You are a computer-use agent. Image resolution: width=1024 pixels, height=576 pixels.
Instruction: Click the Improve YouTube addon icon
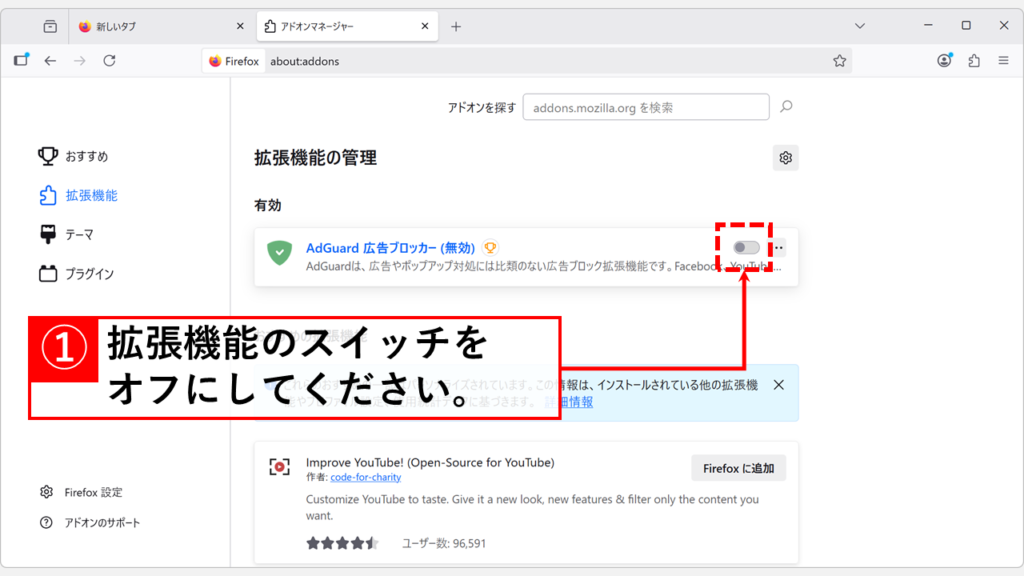click(x=280, y=466)
